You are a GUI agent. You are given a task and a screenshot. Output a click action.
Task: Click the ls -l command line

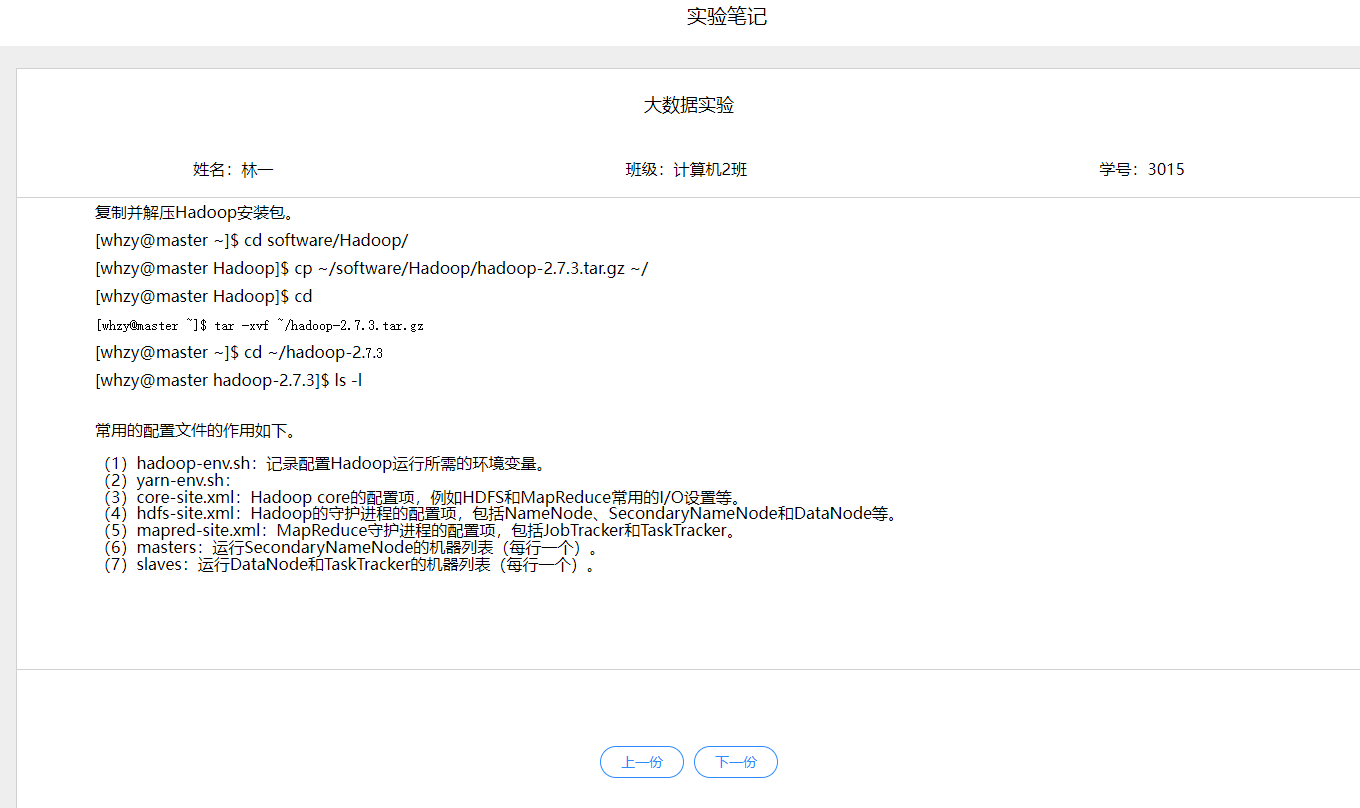click(228, 381)
